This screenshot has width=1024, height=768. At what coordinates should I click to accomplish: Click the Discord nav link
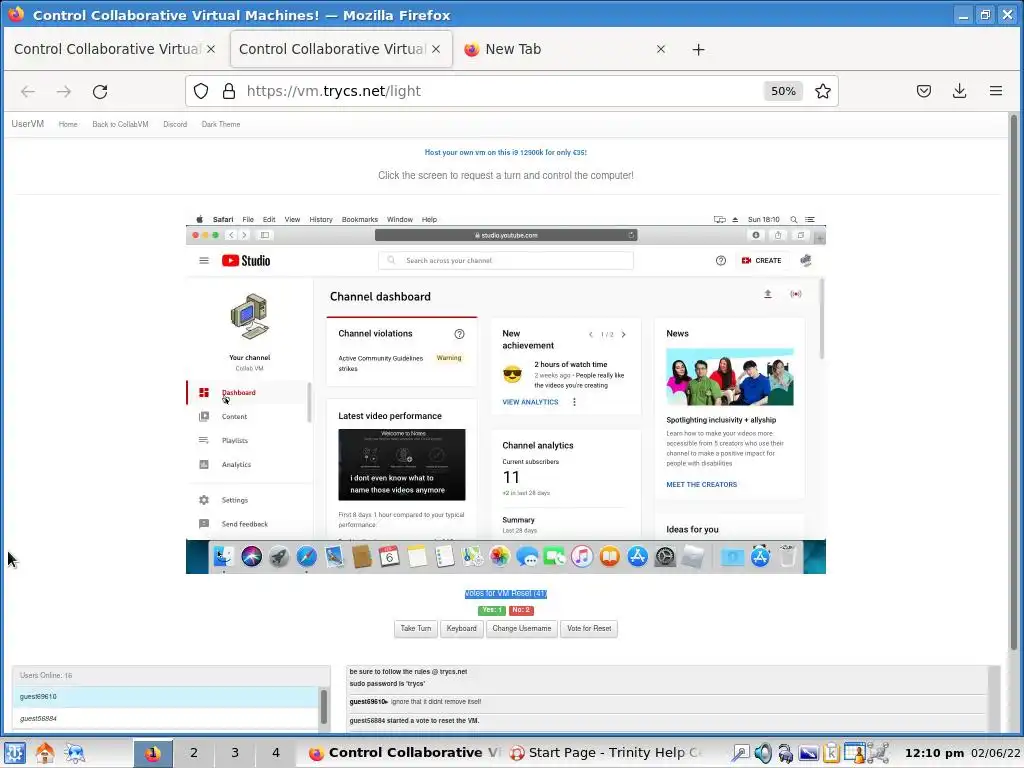tap(175, 124)
